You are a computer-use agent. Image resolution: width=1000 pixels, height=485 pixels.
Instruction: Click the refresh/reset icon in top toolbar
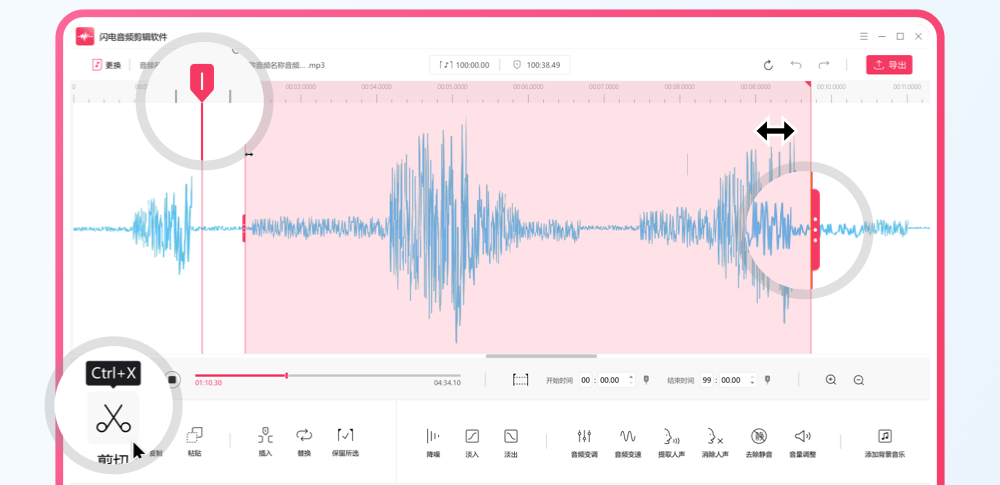click(x=768, y=65)
